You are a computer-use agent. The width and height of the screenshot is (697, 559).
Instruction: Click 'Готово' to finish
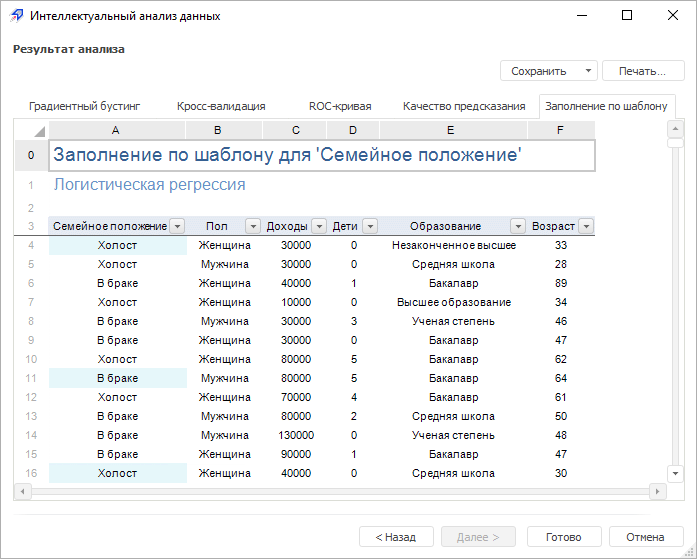(x=563, y=537)
